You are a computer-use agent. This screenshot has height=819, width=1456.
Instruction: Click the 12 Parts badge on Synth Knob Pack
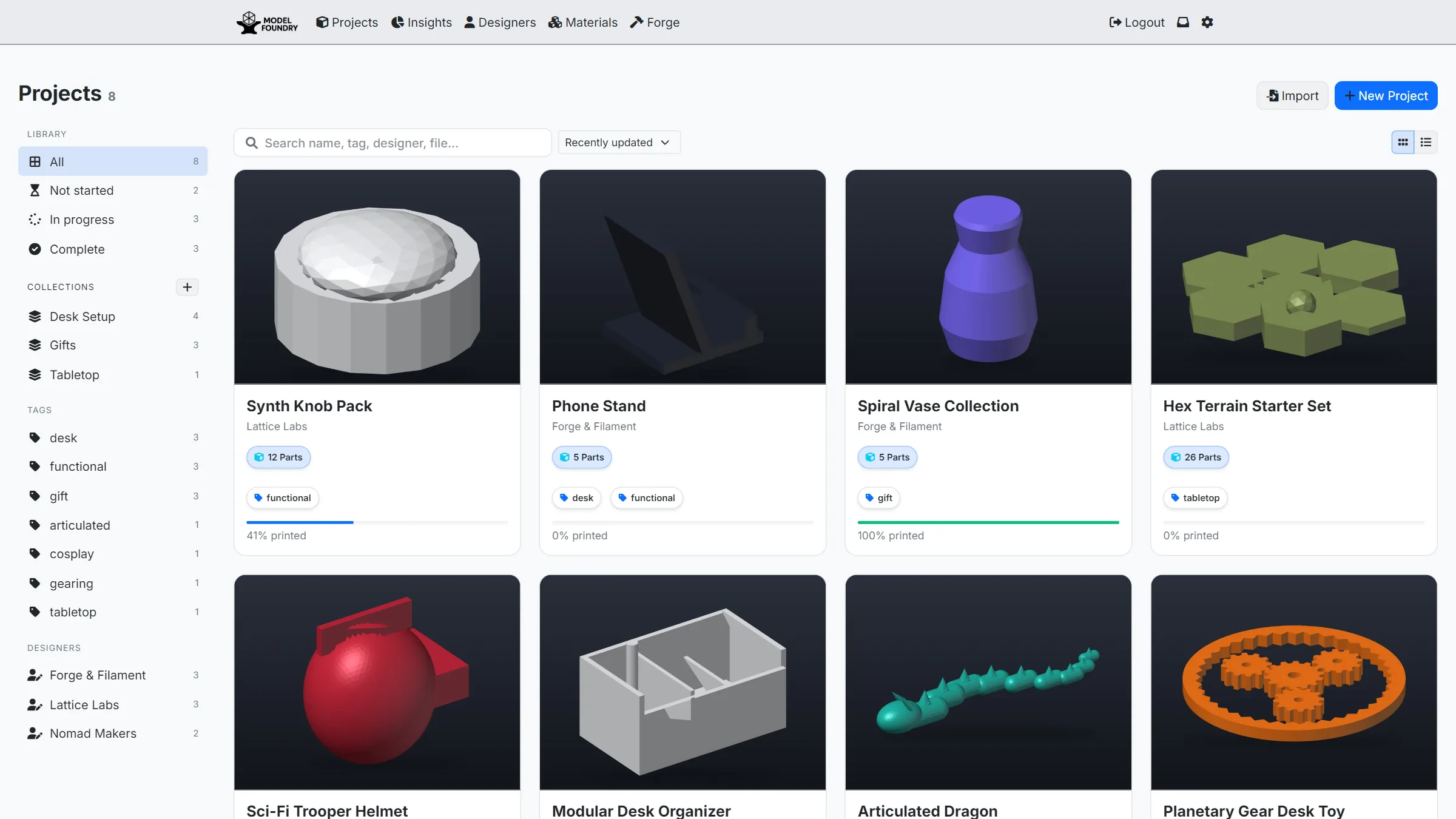(x=278, y=457)
